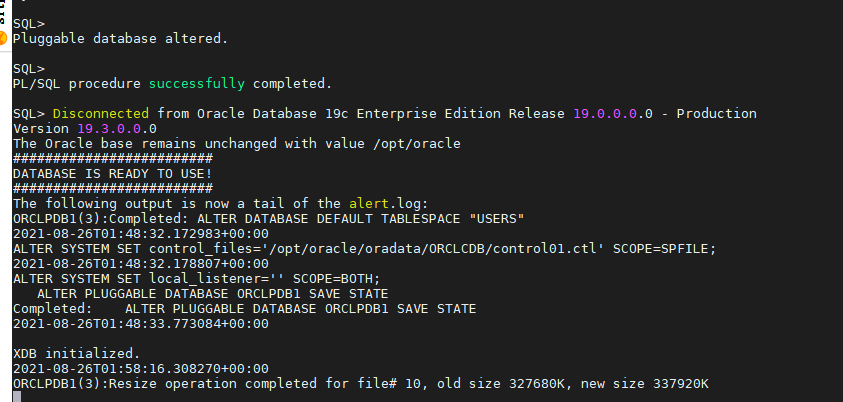Click the terminal cursor block at bottom
Screen dimensions: 843x402
point(16,397)
